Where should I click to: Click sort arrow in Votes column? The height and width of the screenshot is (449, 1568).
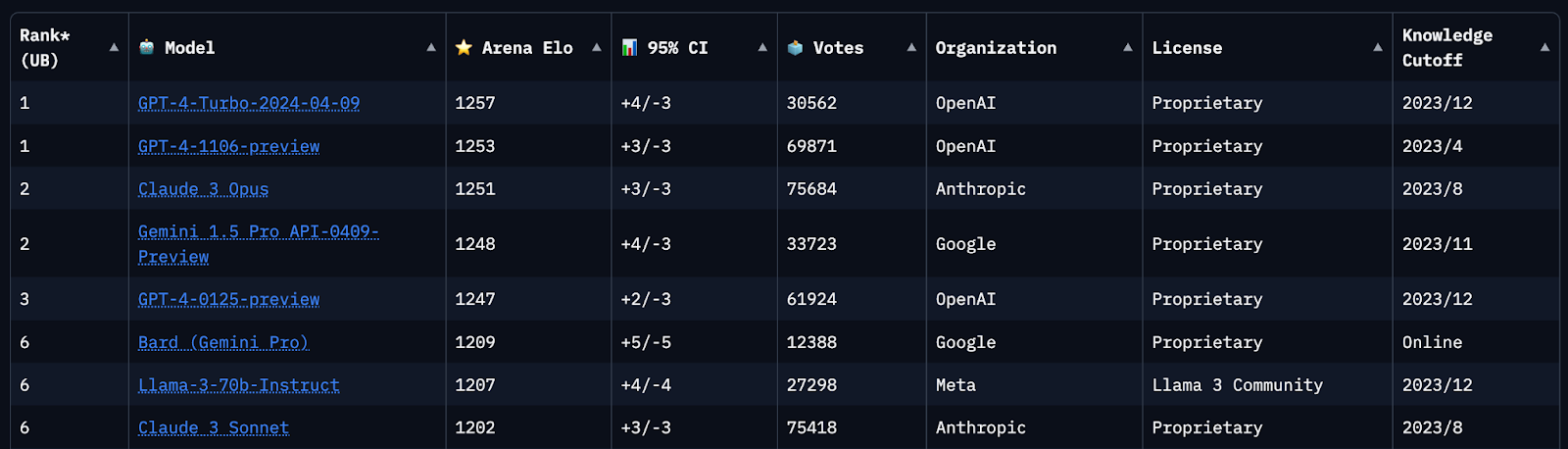click(x=911, y=47)
